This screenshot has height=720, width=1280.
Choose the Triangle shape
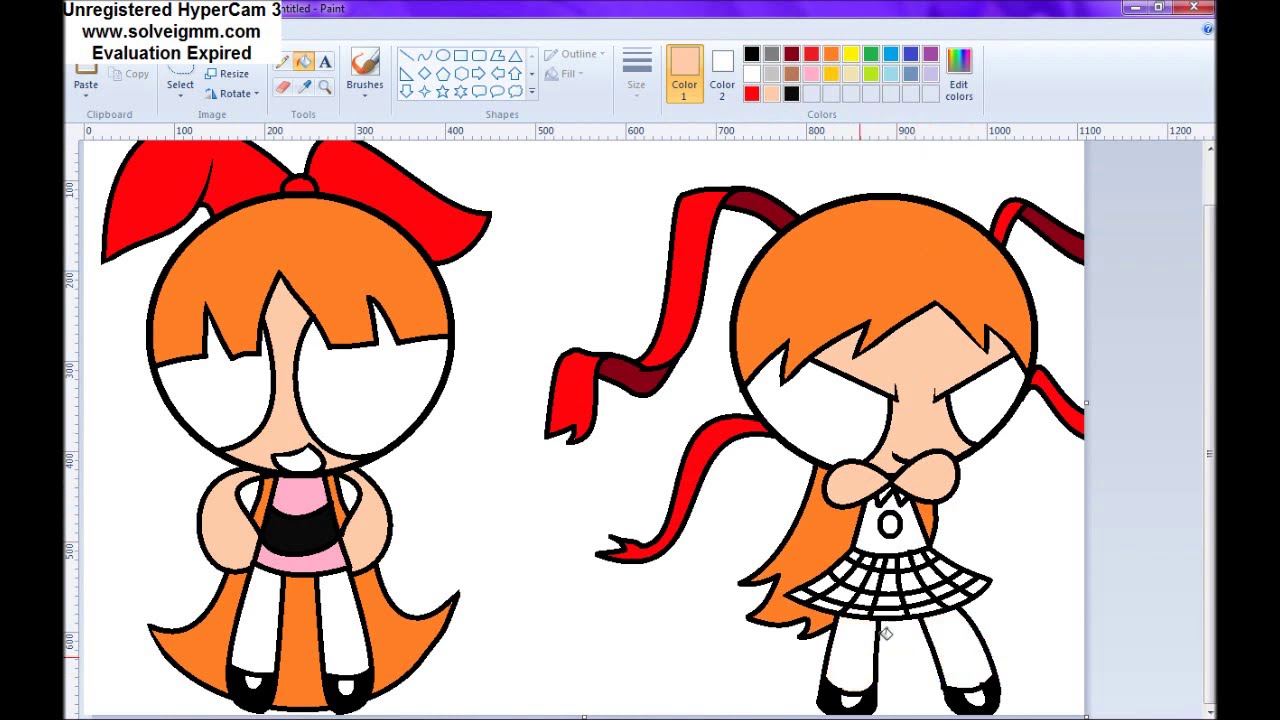coord(515,56)
